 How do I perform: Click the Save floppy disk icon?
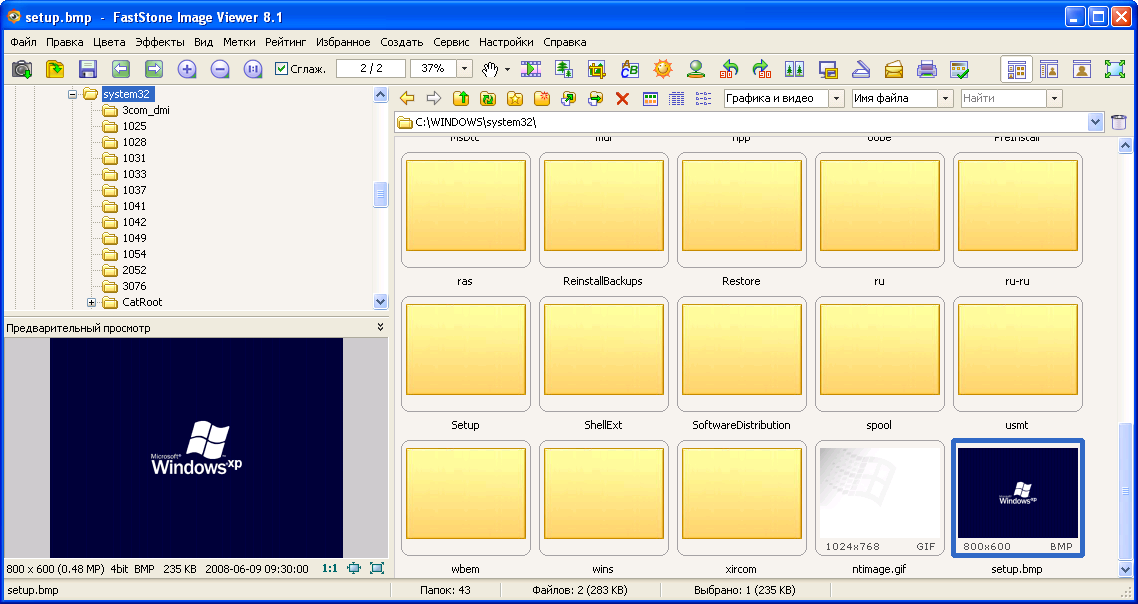click(88, 69)
